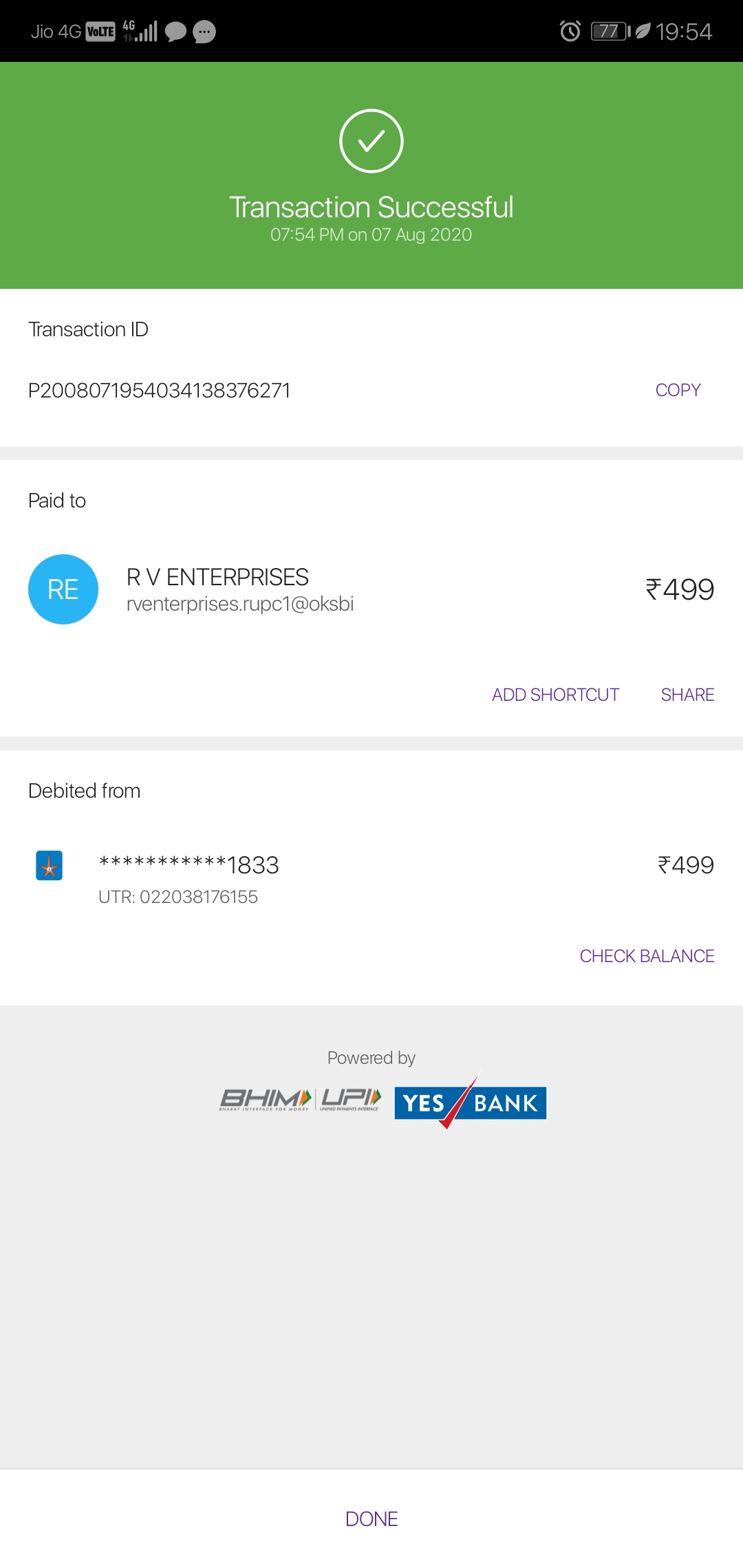This screenshot has width=743, height=1568.
Task: Tap the green success checkmark icon
Action: click(x=371, y=141)
